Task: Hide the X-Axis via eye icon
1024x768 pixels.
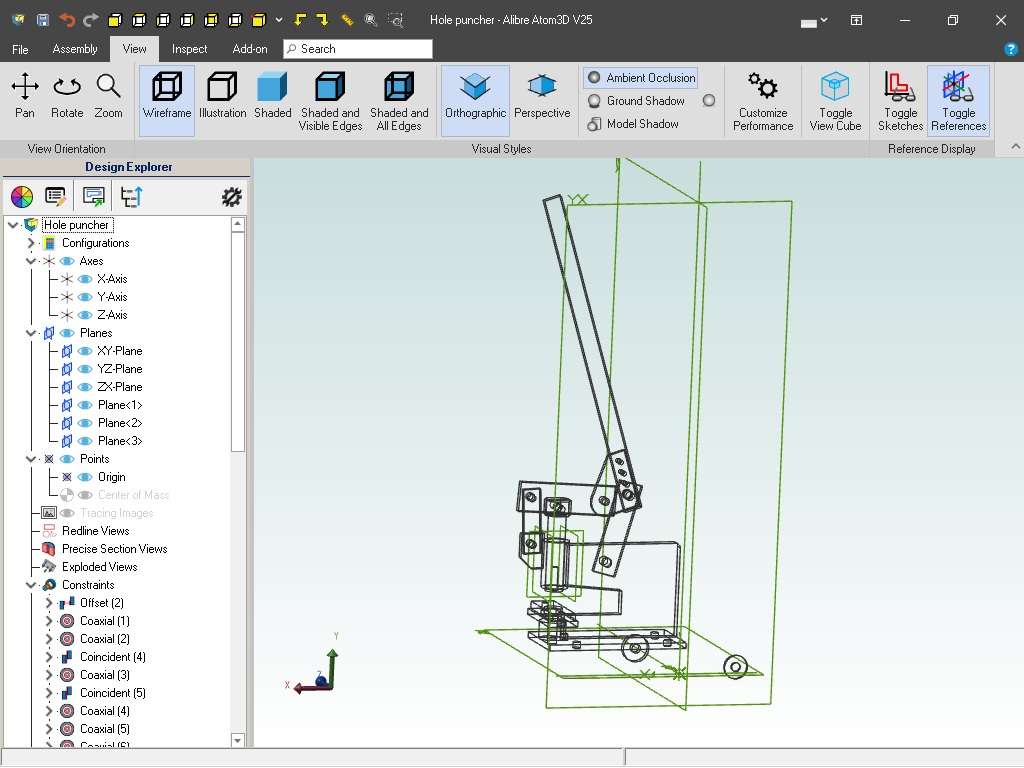Action: click(84, 279)
